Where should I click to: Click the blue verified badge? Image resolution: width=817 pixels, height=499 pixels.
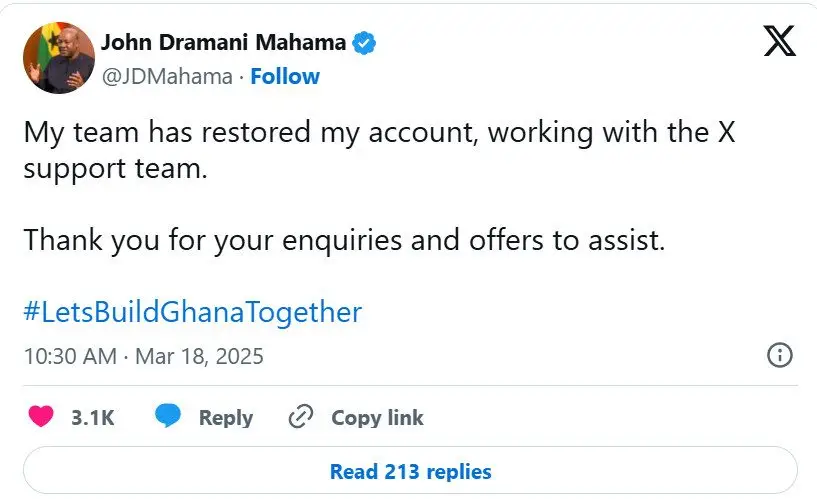pos(364,43)
